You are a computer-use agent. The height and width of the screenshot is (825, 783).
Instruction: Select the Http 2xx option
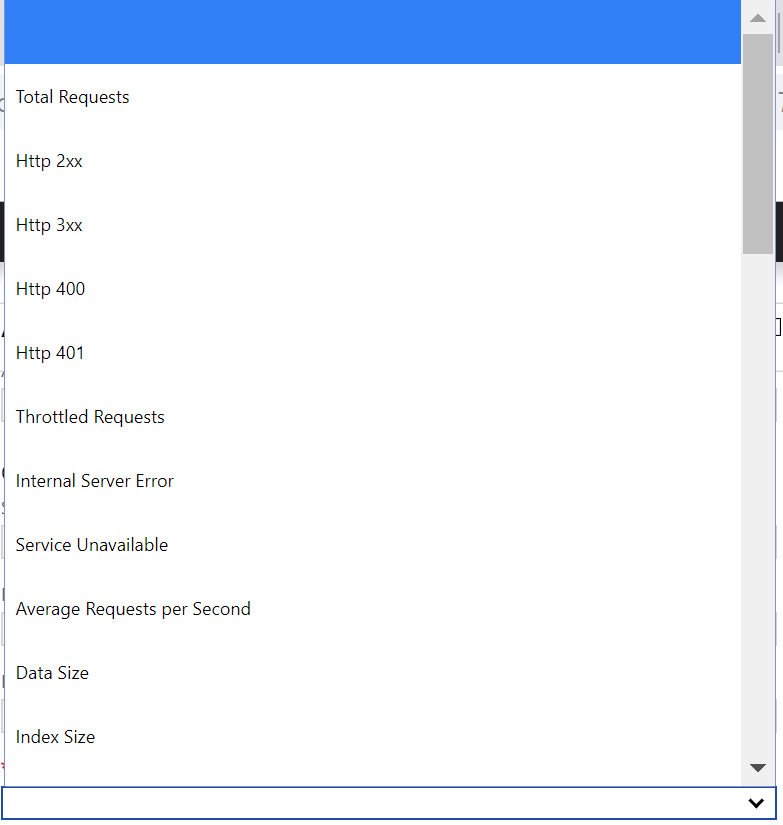point(373,161)
